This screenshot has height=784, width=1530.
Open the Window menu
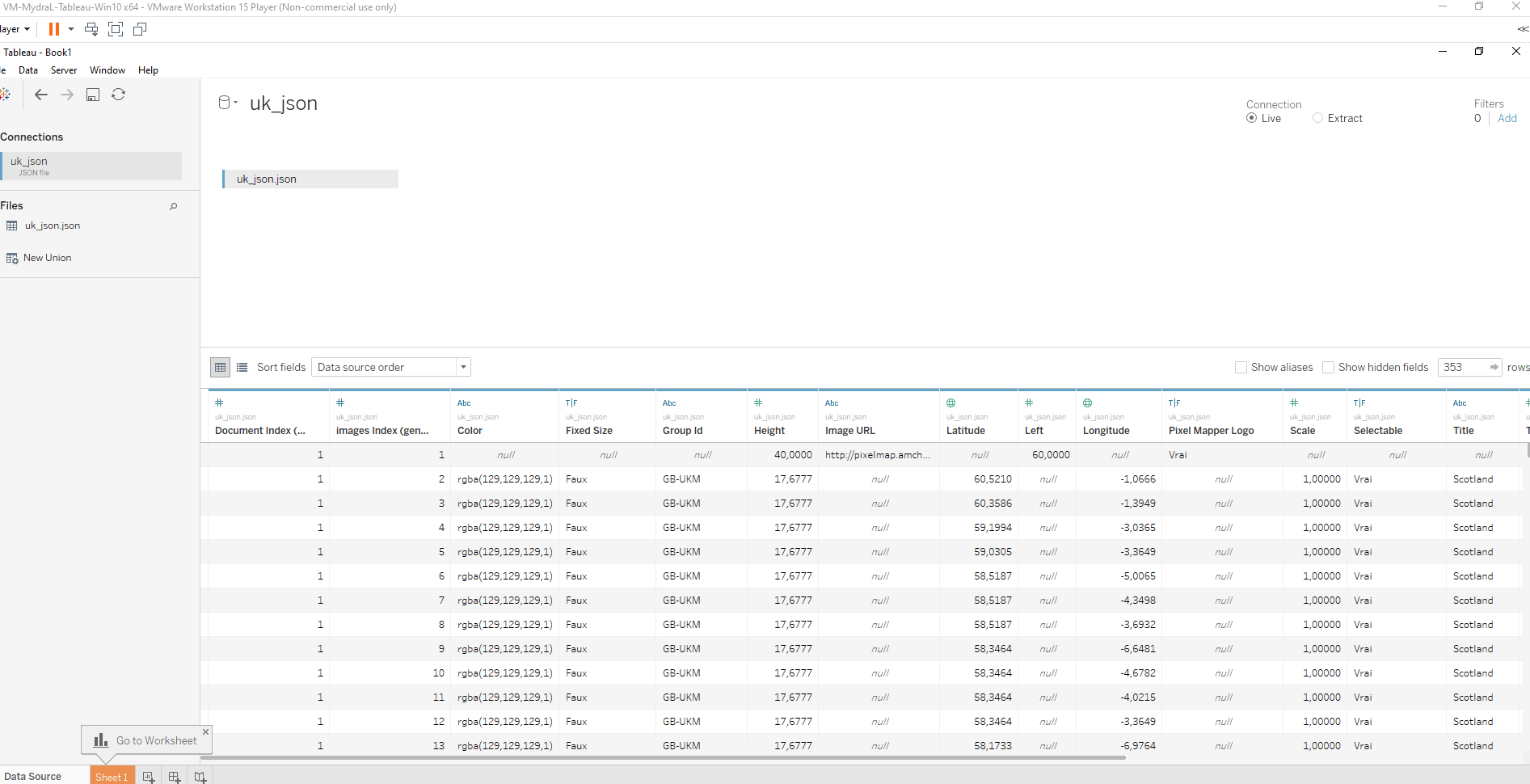point(107,70)
